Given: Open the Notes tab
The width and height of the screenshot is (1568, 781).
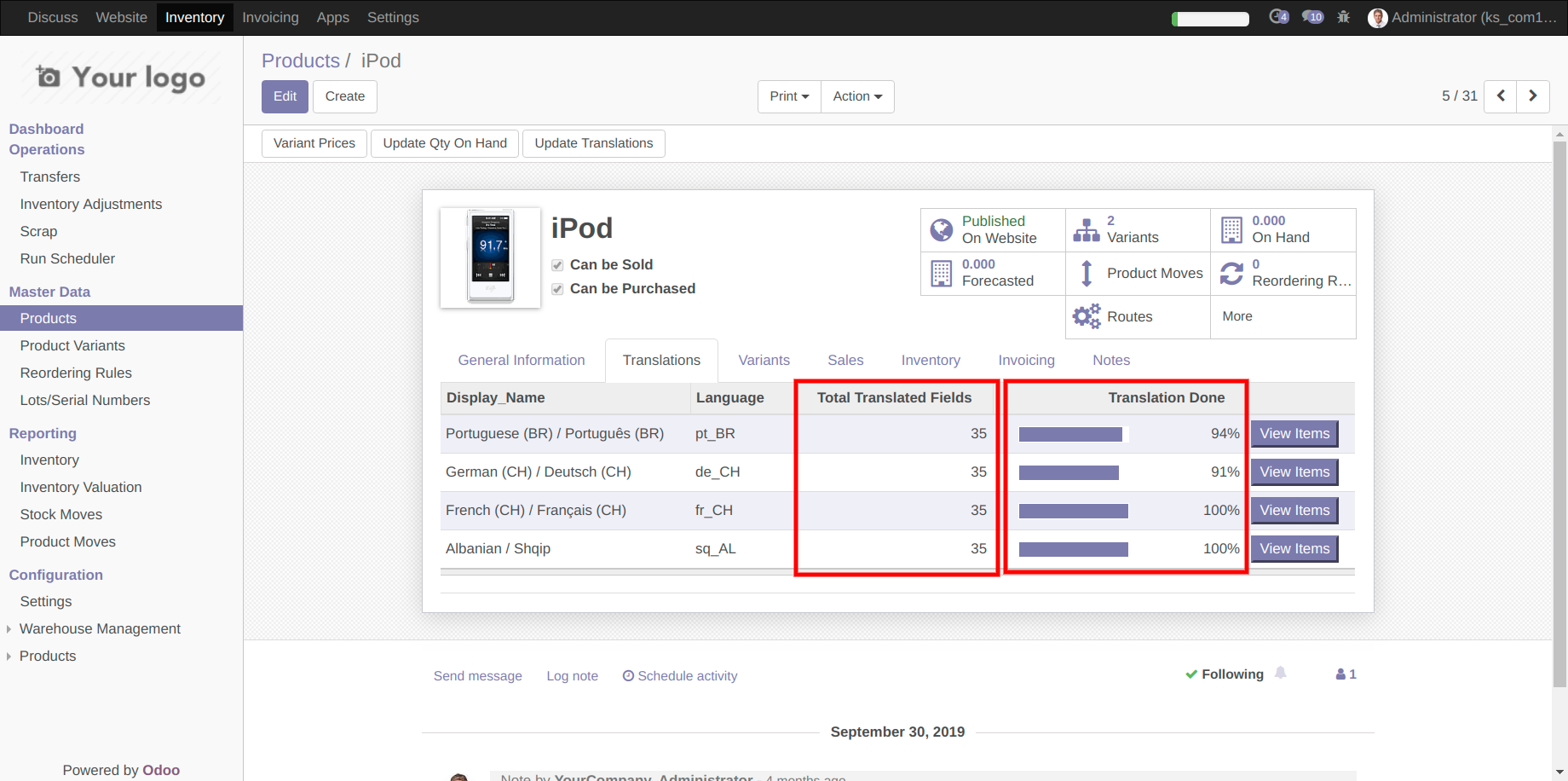Looking at the screenshot, I should [x=1111, y=361].
